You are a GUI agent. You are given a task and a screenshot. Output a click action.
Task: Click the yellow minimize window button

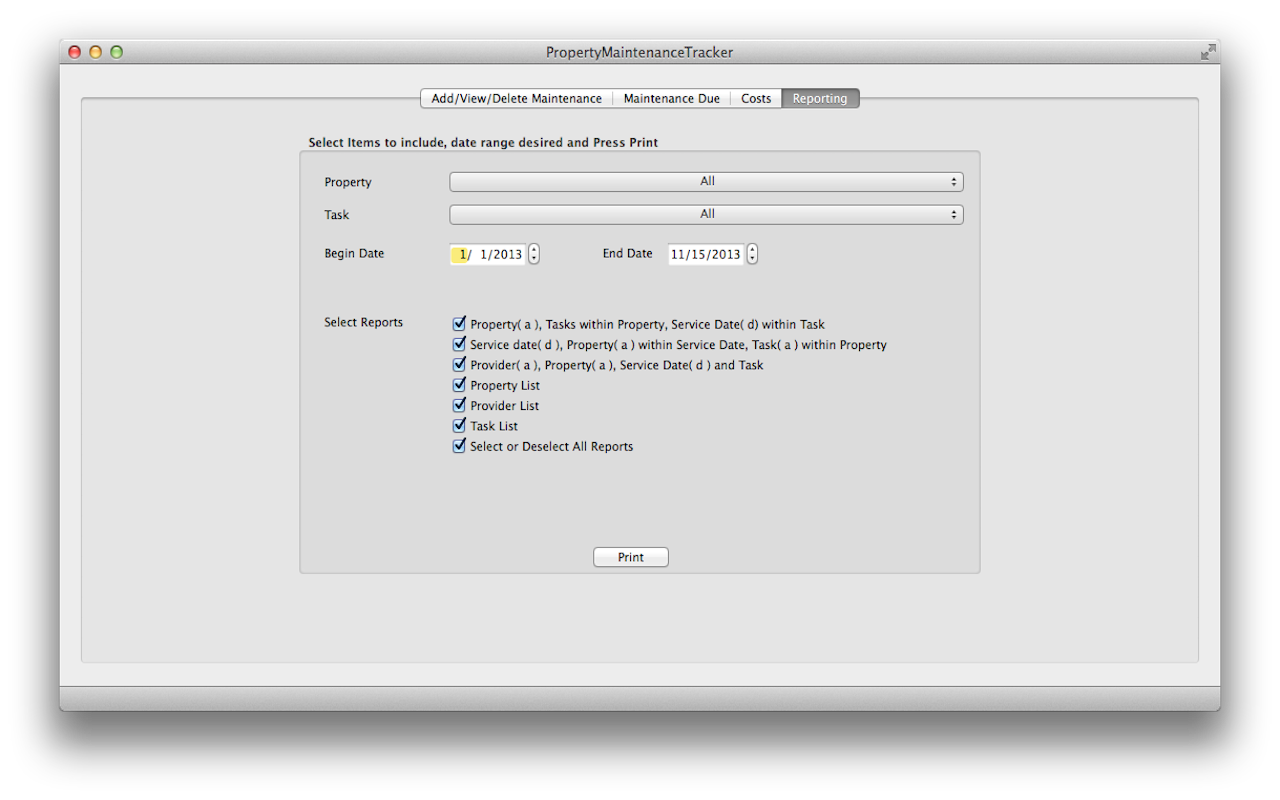pos(96,52)
